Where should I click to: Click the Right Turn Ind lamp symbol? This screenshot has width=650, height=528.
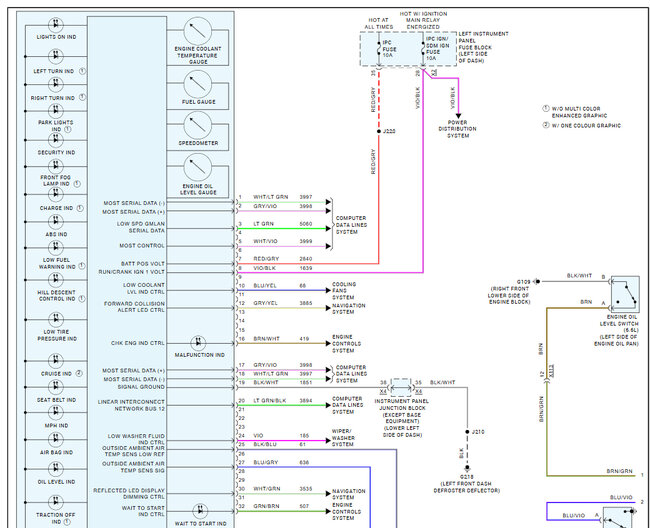[x=56, y=85]
